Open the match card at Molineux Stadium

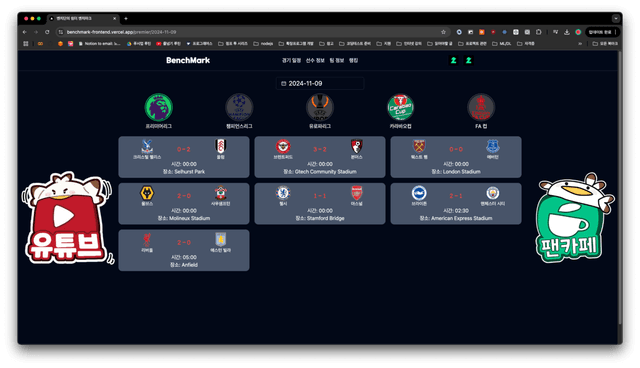pos(184,204)
